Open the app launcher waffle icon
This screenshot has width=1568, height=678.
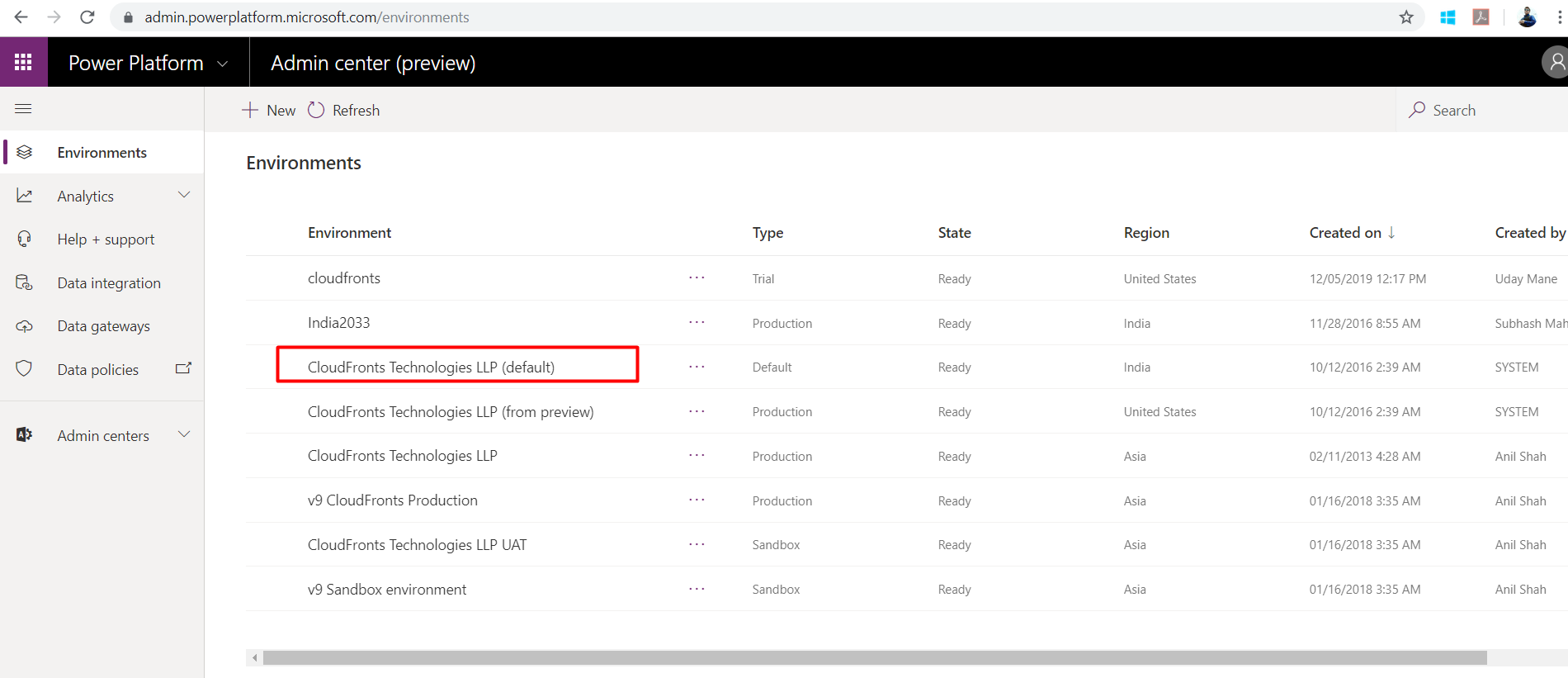pos(23,63)
